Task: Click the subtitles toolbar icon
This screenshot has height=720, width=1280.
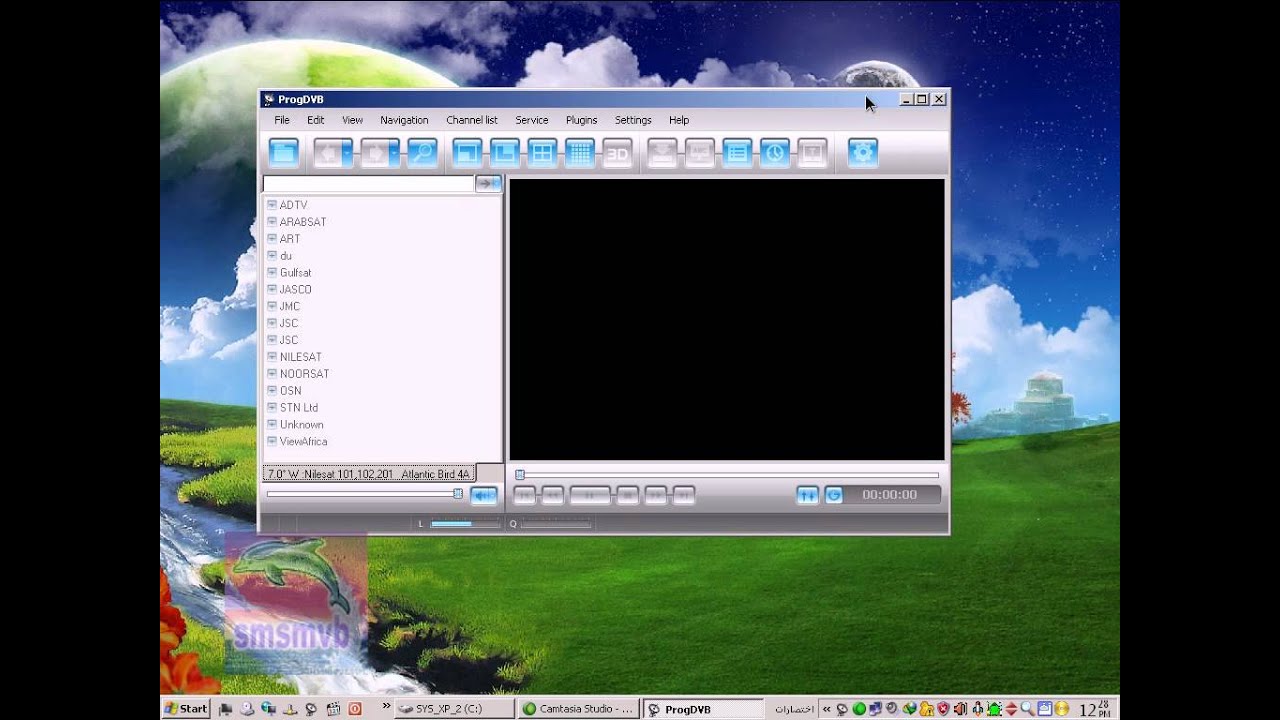Action: [700, 152]
